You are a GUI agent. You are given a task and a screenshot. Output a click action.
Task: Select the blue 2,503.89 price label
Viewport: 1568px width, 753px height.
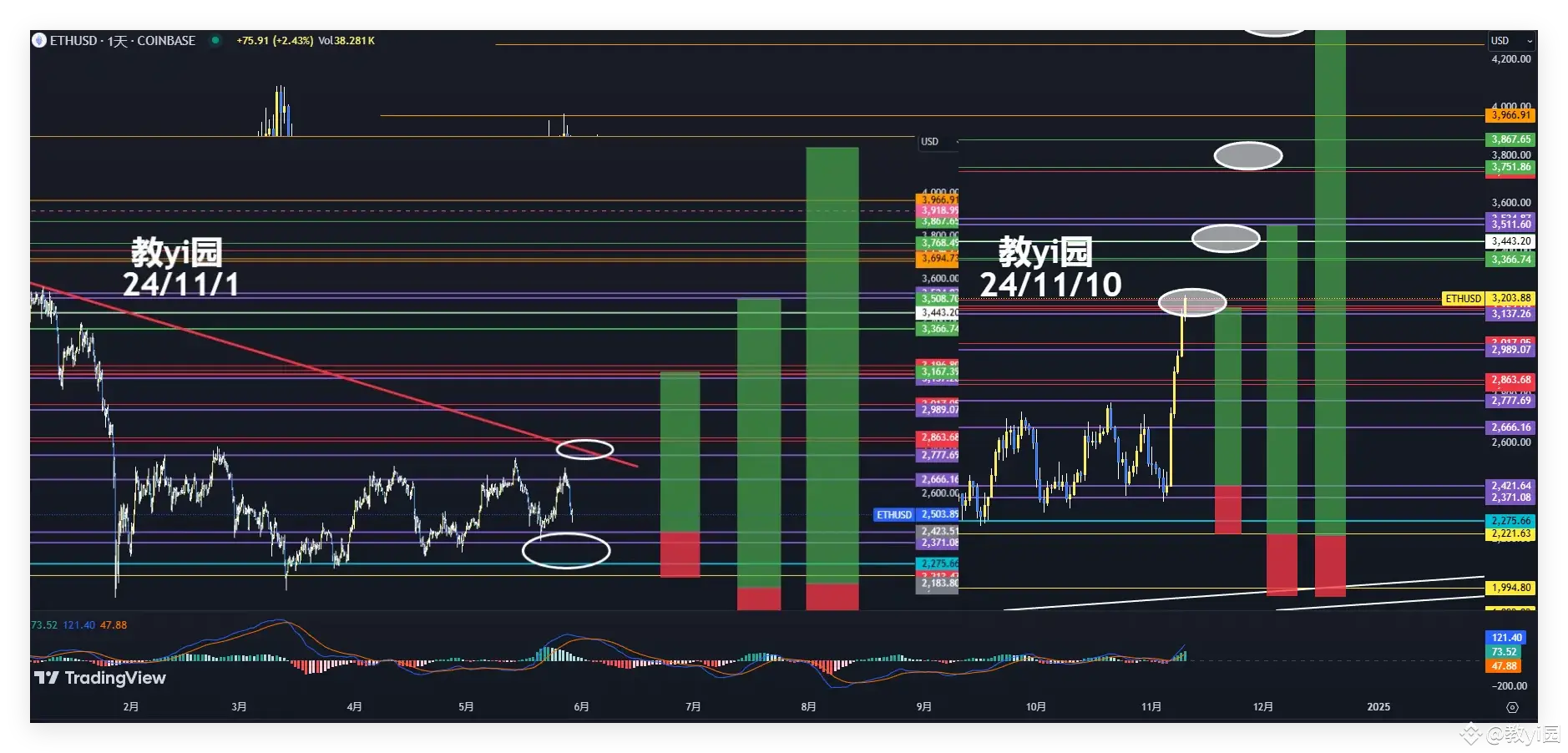939,514
